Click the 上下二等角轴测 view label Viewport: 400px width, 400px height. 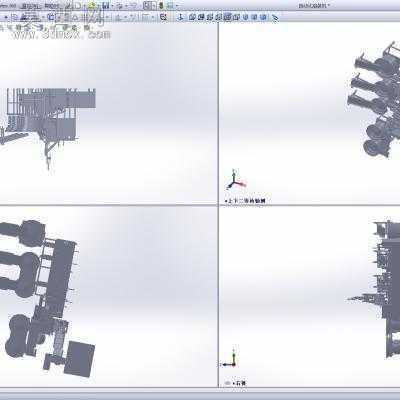[247, 201]
